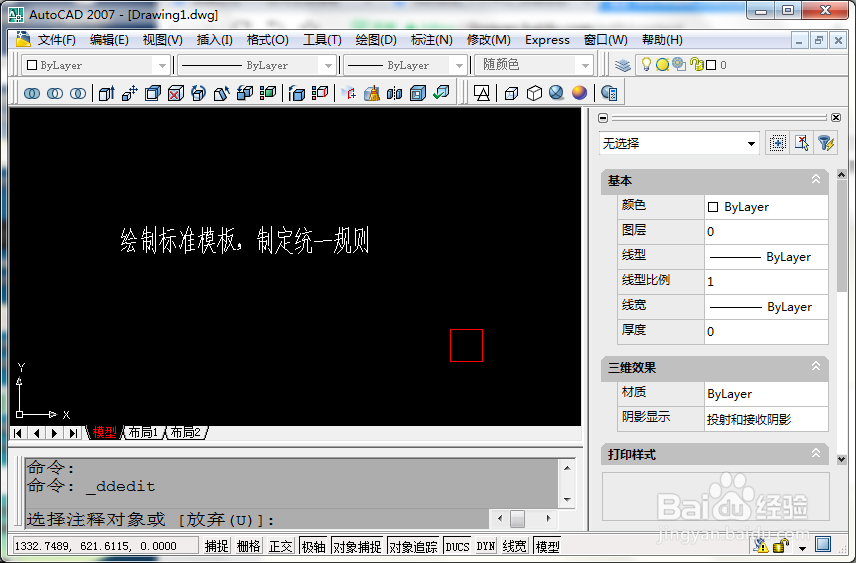Click the Separate solids tool icon
The width and height of the screenshot is (856, 563).
[395, 93]
